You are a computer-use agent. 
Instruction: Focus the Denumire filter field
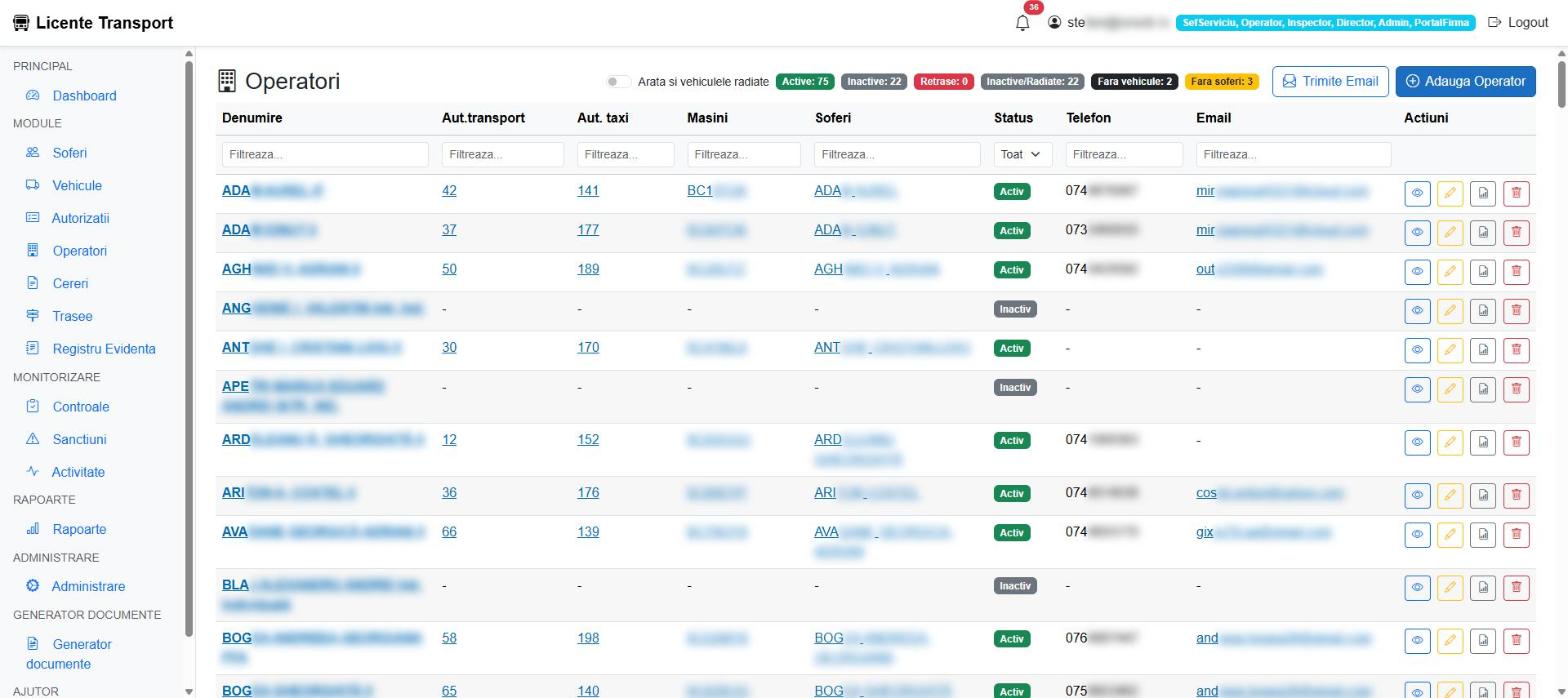(325, 154)
